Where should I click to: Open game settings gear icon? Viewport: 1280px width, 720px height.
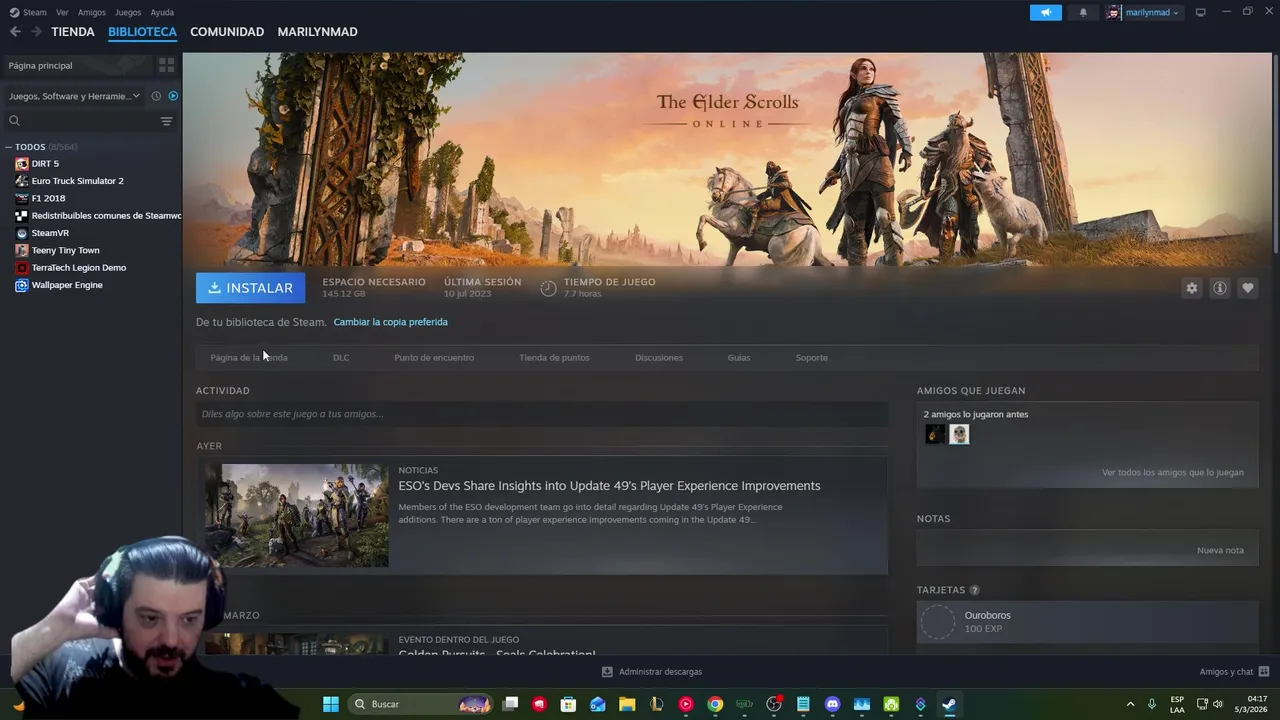point(1192,288)
